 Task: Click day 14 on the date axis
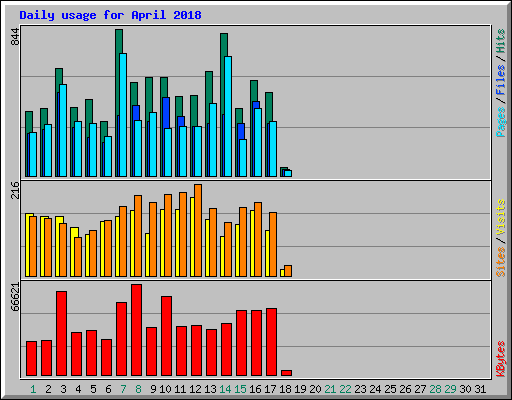coord(225,389)
